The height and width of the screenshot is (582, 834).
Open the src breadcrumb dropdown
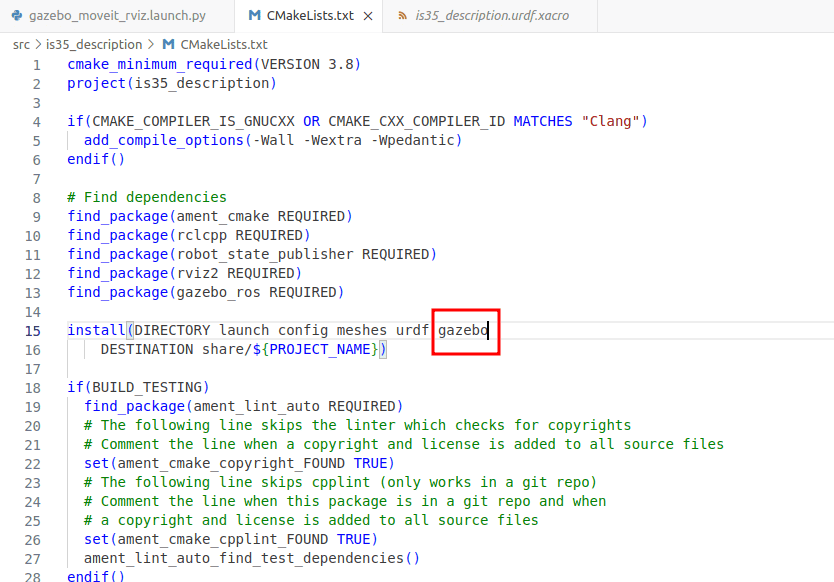(21, 45)
